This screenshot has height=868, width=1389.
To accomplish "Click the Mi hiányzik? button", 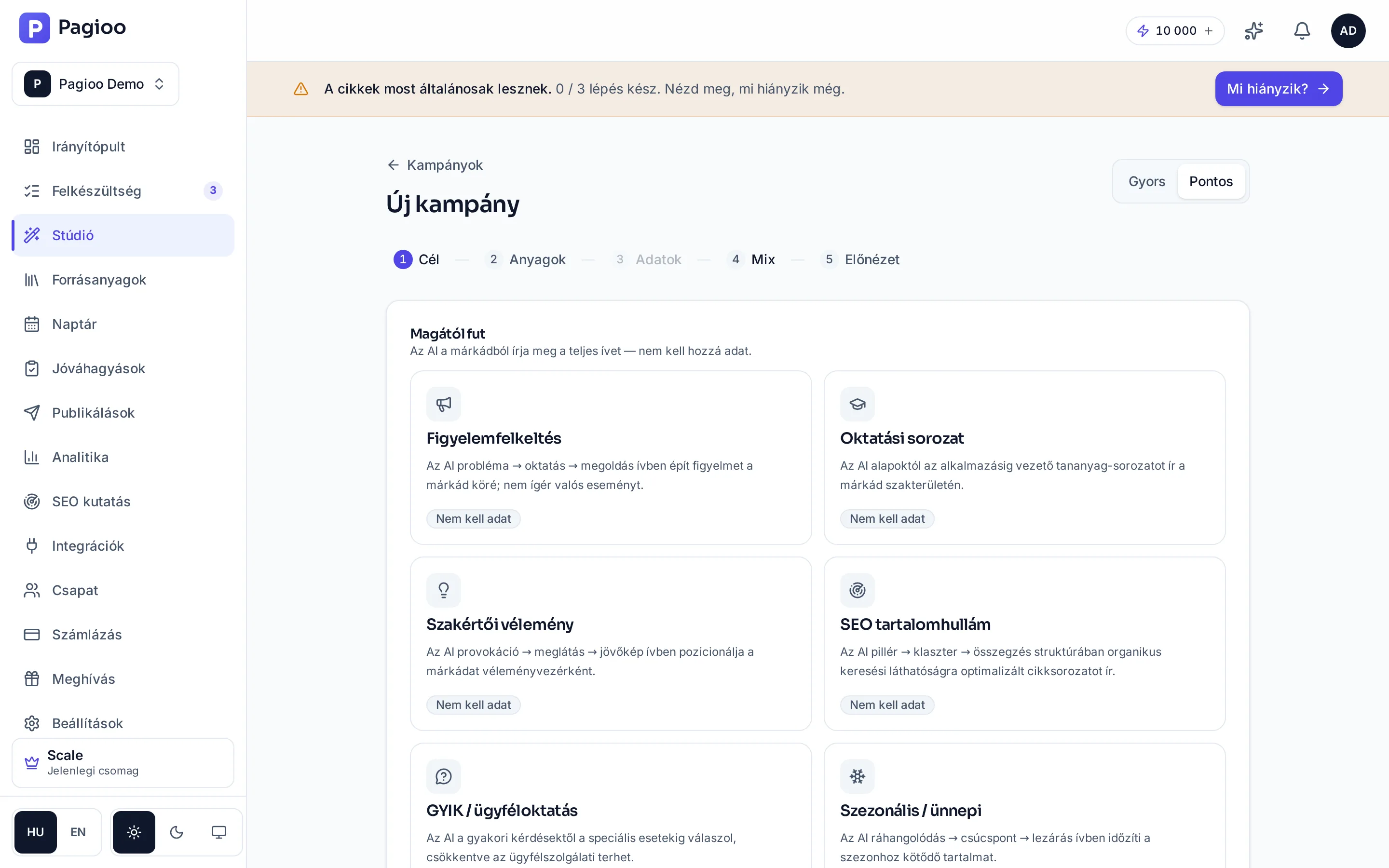I will point(1278,89).
